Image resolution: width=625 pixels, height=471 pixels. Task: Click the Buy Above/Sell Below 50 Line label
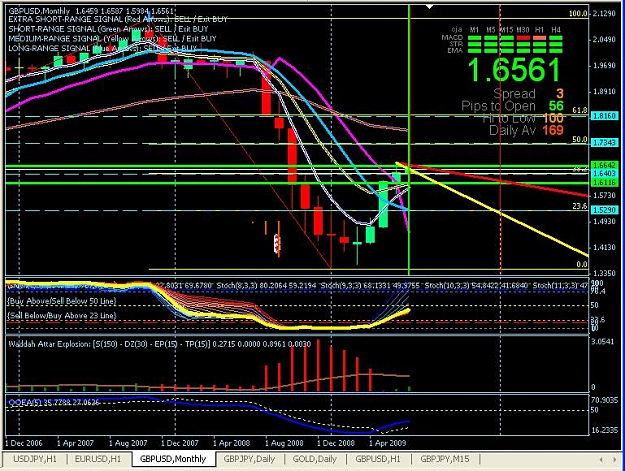62,301
